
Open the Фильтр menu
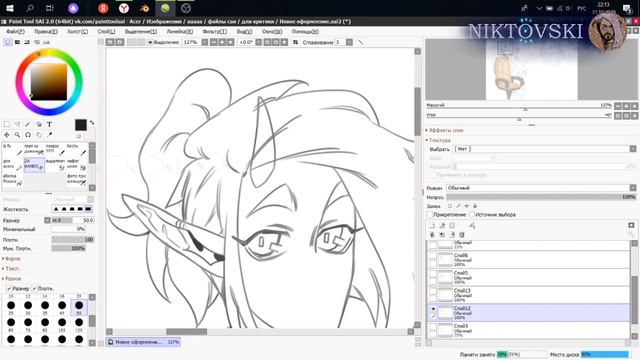point(214,31)
